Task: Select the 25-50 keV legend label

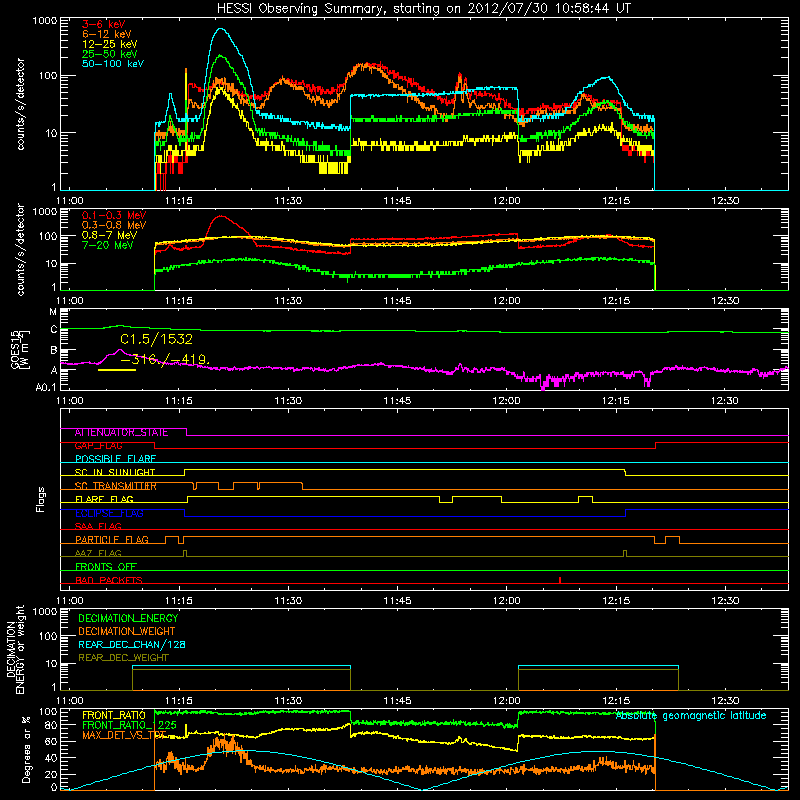Action: click(x=110, y=54)
